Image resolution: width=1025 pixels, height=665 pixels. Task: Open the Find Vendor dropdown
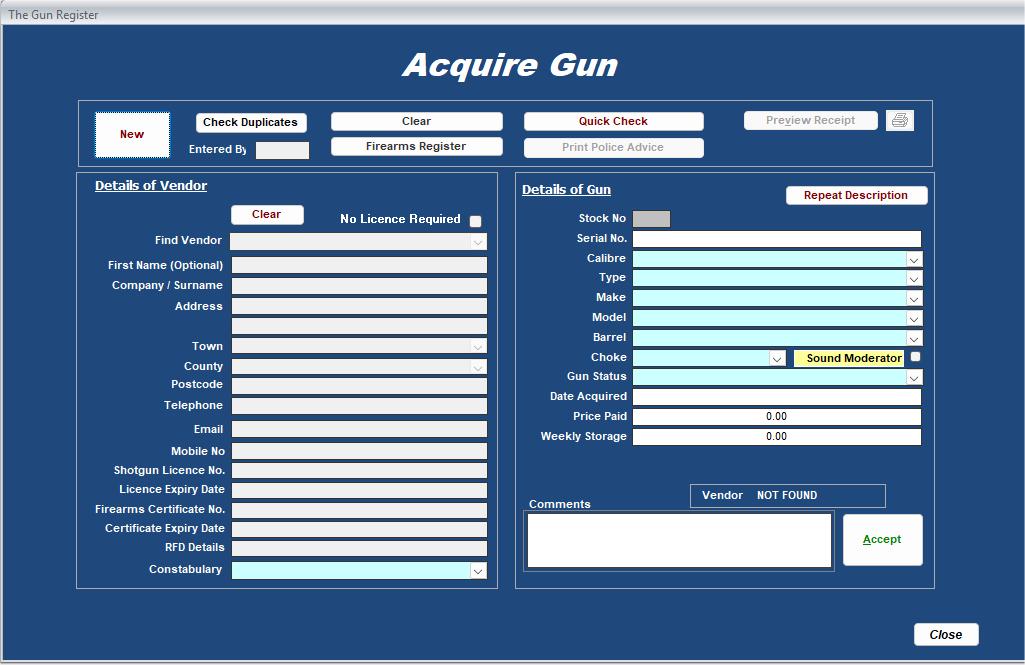point(479,240)
